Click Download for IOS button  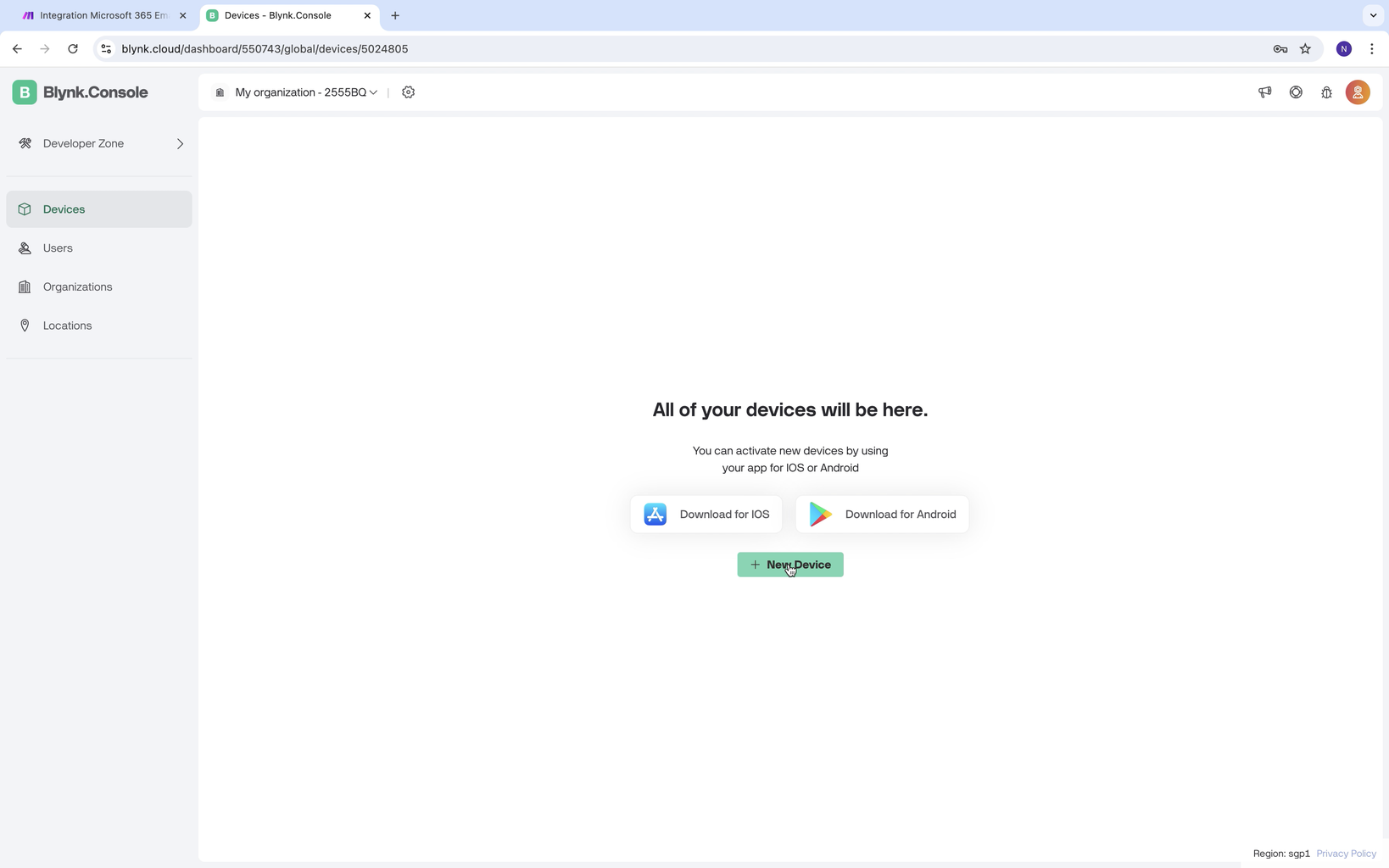click(706, 515)
